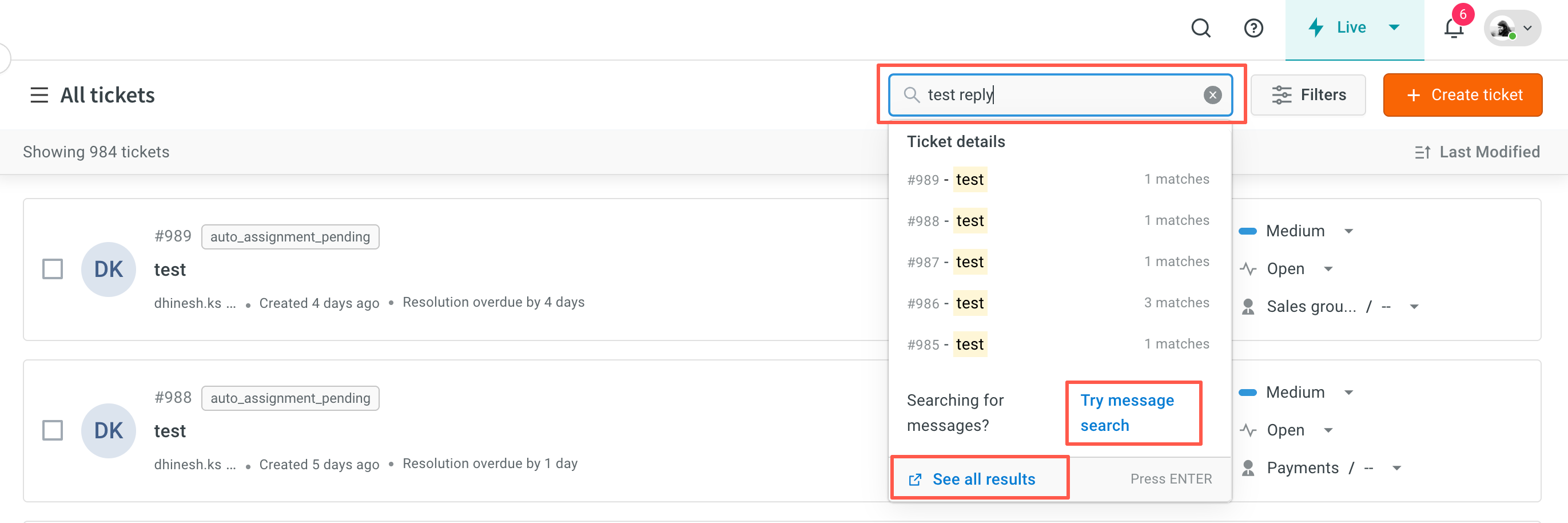Toggle the hamburger menu beside All tickets
This screenshot has width=1568, height=523.
point(39,95)
